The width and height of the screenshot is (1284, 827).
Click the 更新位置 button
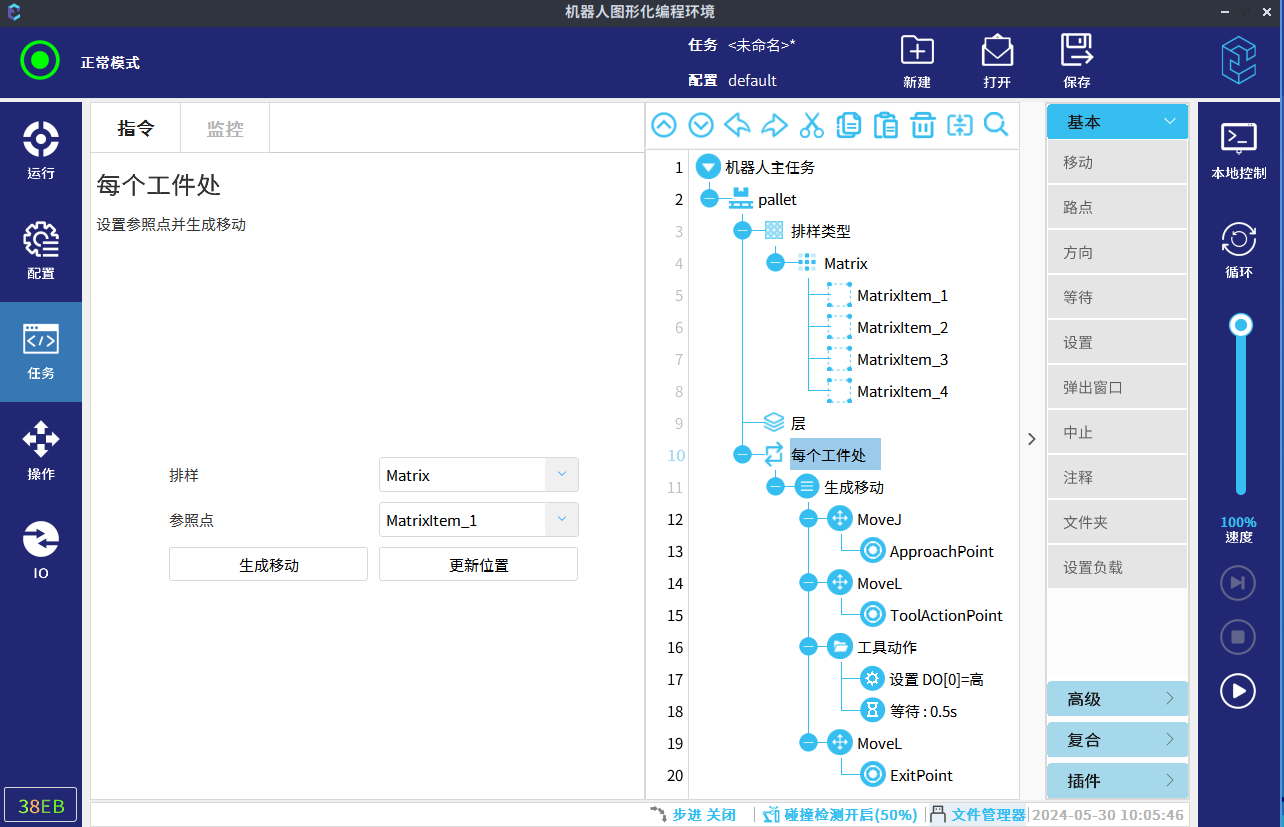(x=478, y=565)
